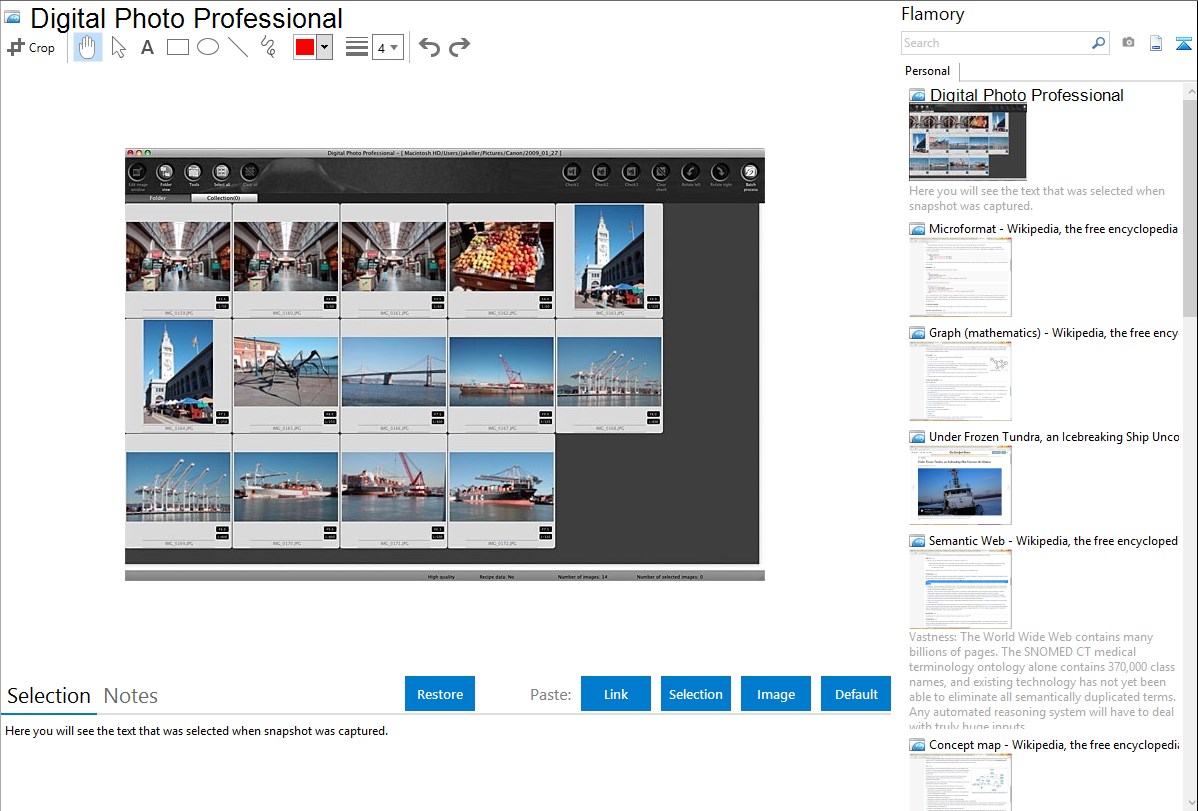The height and width of the screenshot is (811, 1198).
Task: Paste as Link
Action: (616, 694)
